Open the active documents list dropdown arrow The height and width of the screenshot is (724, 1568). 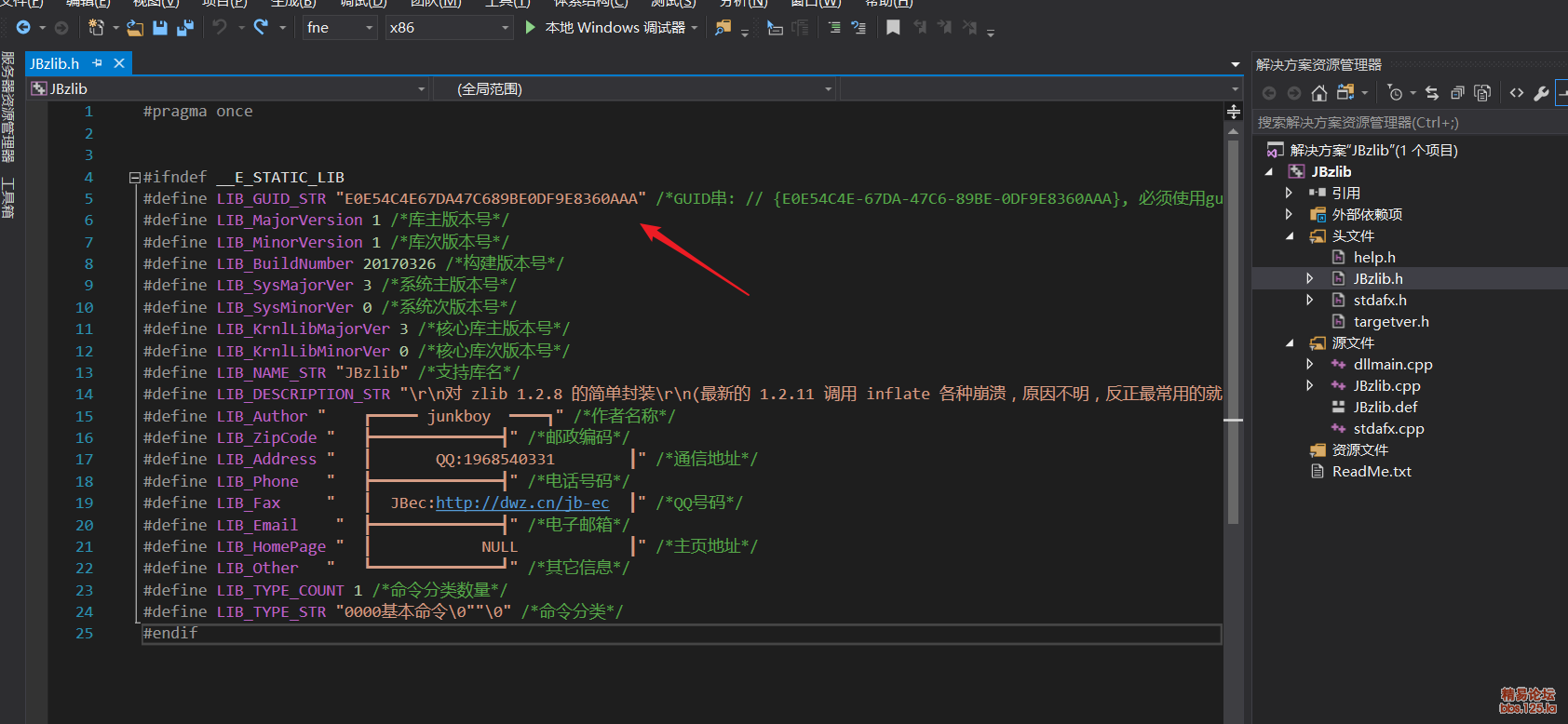click(1236, 64)
